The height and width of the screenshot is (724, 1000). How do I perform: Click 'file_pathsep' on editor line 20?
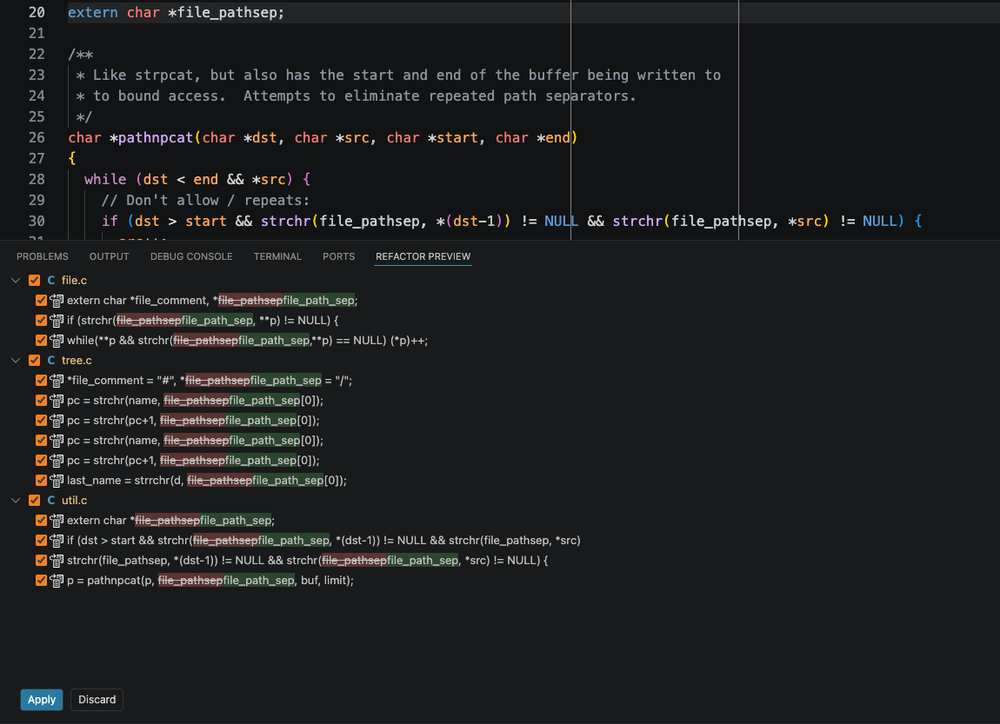point(227,12)
